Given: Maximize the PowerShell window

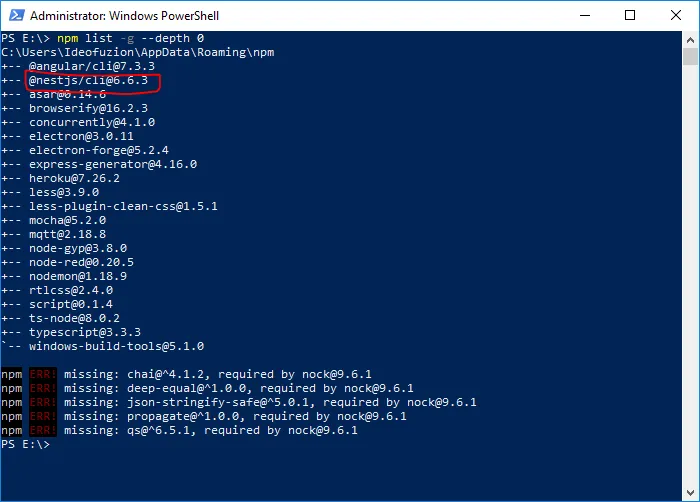Looking at the screenshot, I should pos(630,15).
